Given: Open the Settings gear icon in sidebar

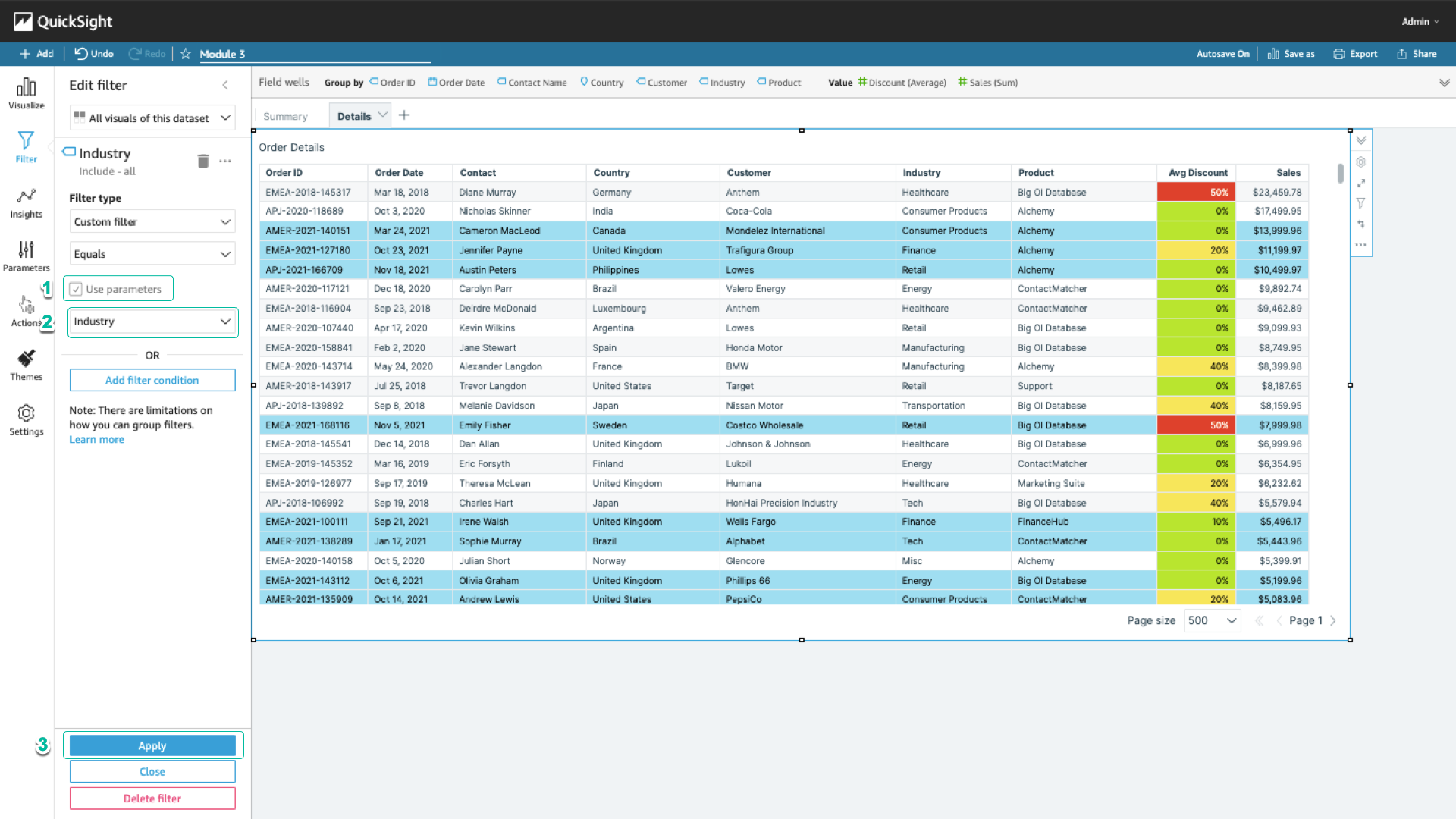Looking at the screenshot, I should click(26, 413).
